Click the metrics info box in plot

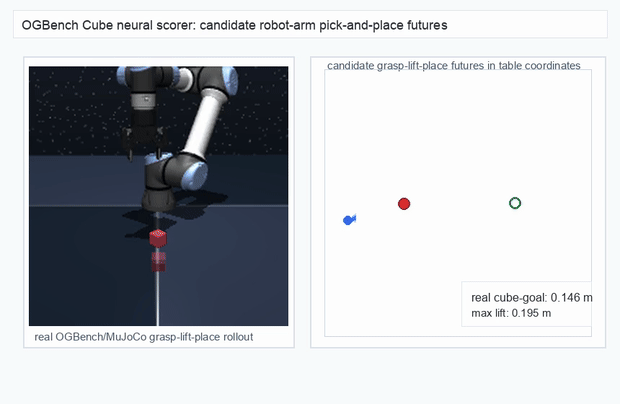tap(526, 304)
